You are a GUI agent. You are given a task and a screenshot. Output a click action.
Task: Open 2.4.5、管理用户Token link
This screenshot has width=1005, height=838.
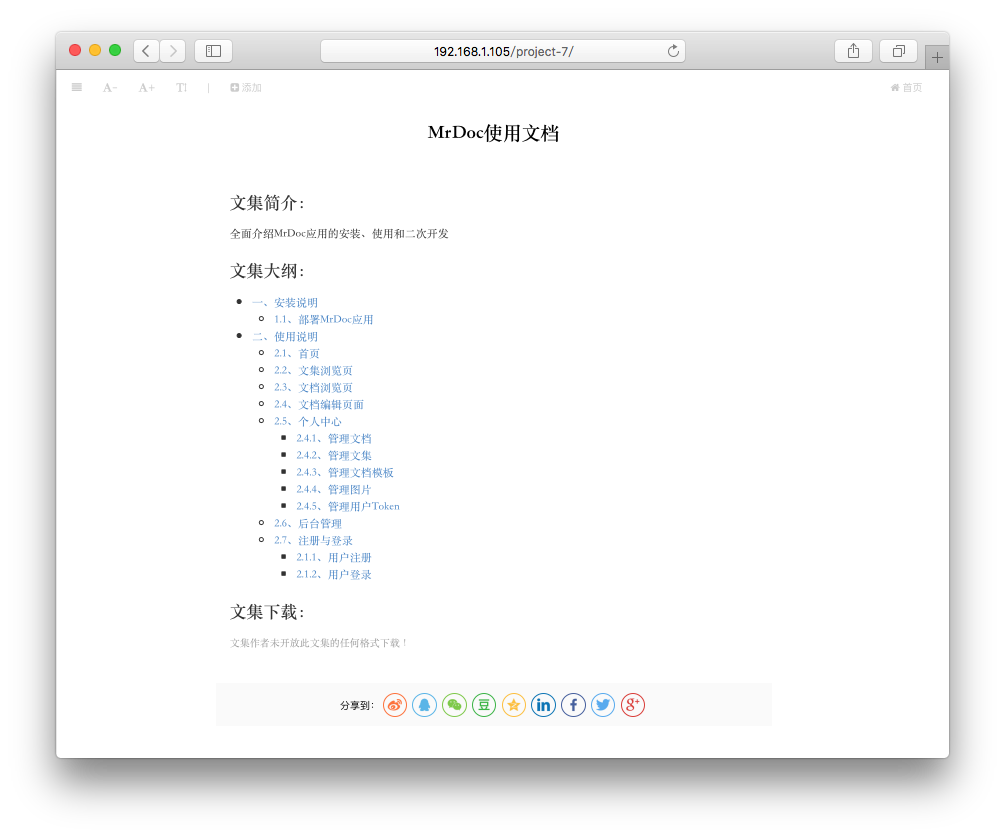click(348, 507)
